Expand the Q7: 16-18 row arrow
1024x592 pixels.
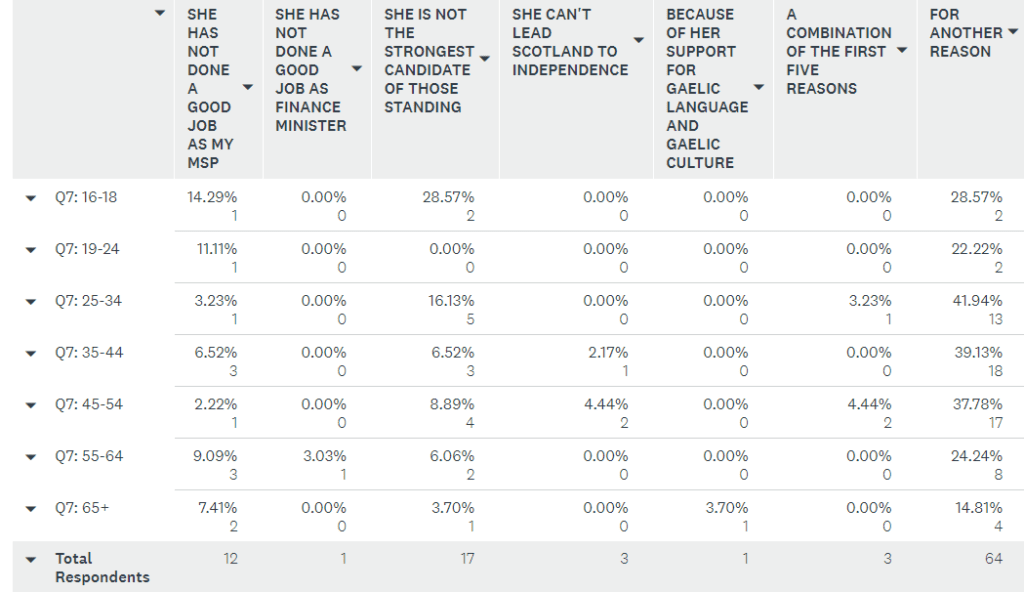pos(31,198)
